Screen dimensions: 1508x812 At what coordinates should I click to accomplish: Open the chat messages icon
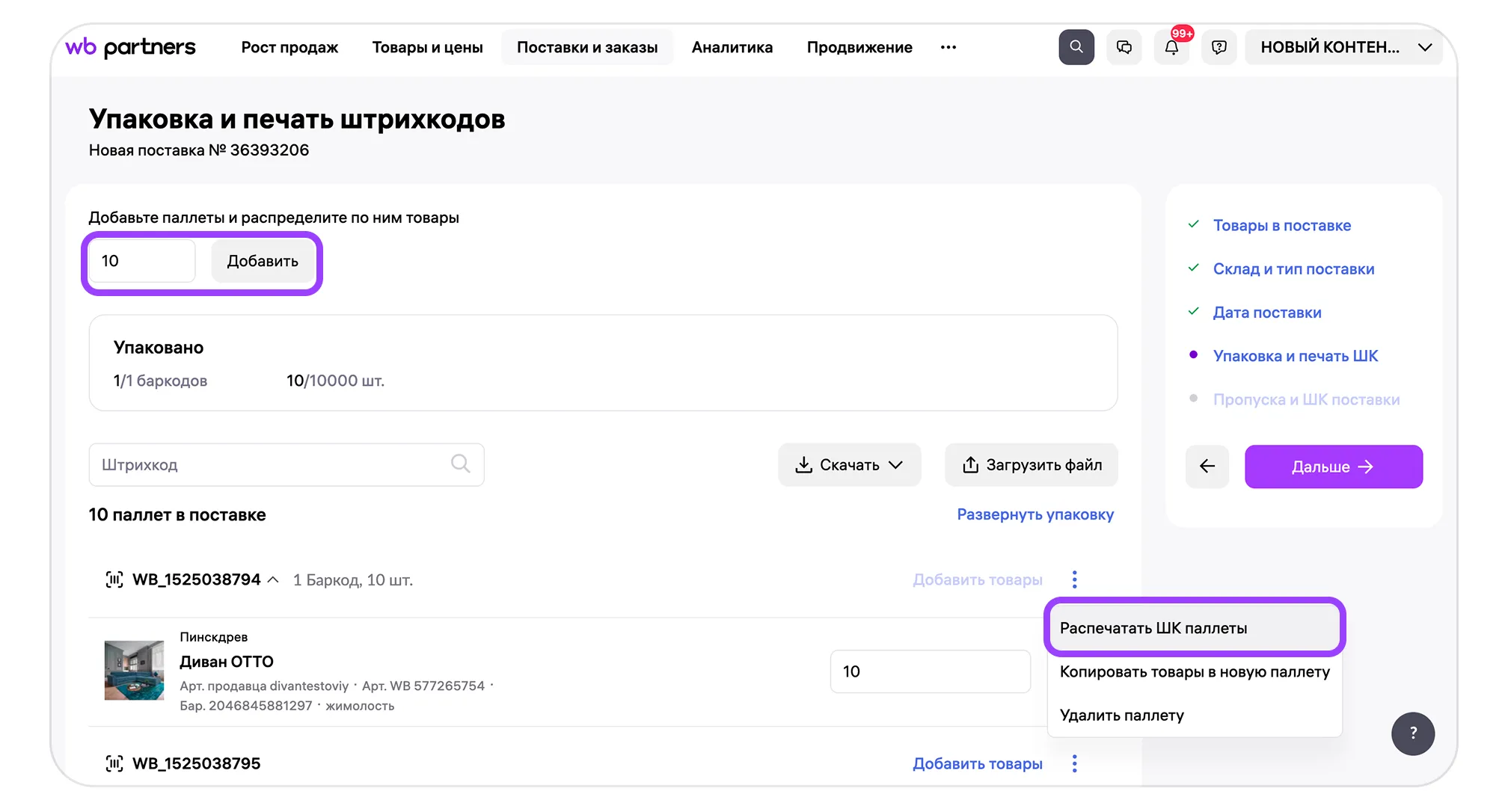[x=1124, y=47]
